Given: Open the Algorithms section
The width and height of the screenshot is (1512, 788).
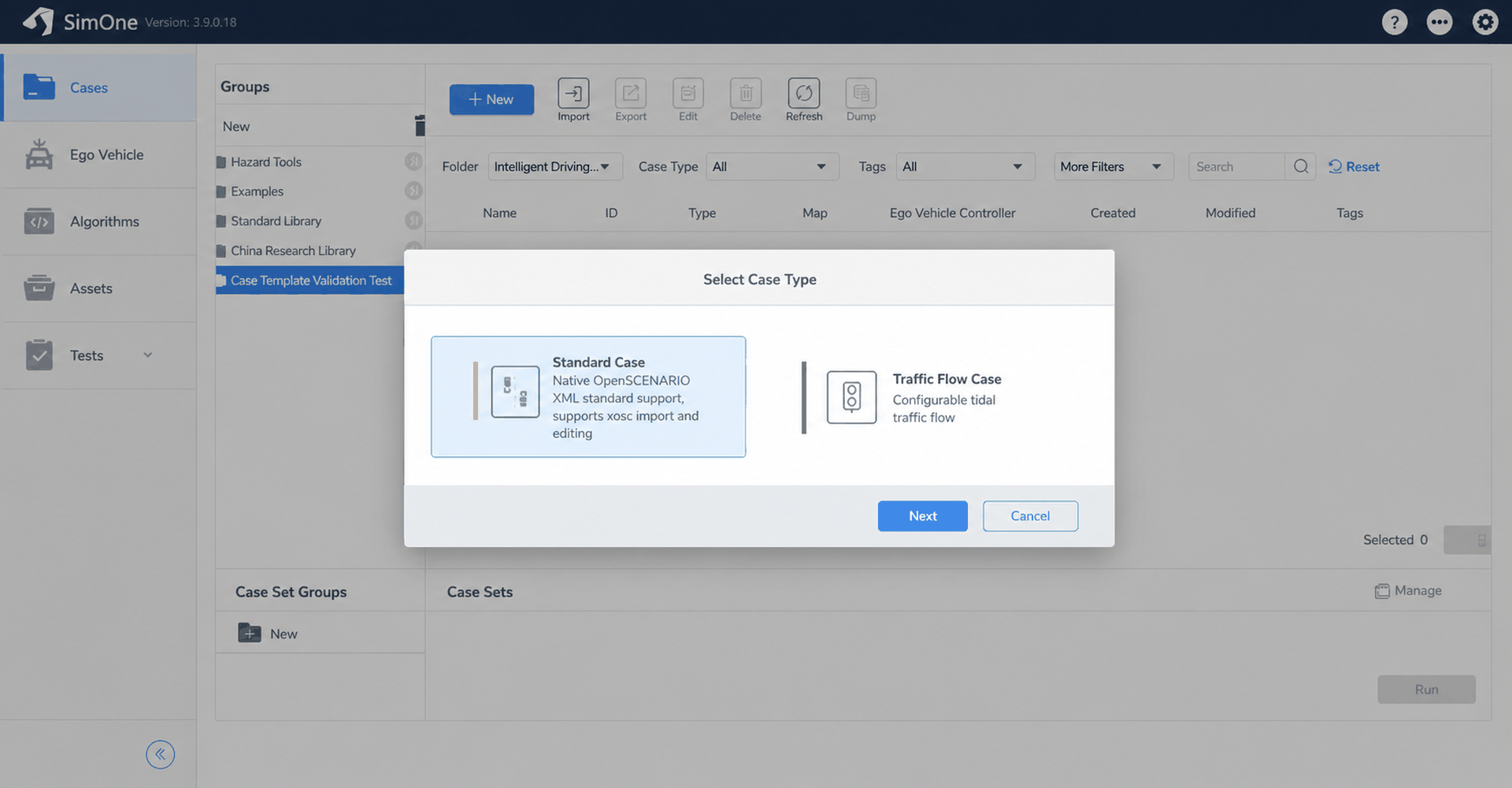Looking at the screenshot, I should click(98, 221).
